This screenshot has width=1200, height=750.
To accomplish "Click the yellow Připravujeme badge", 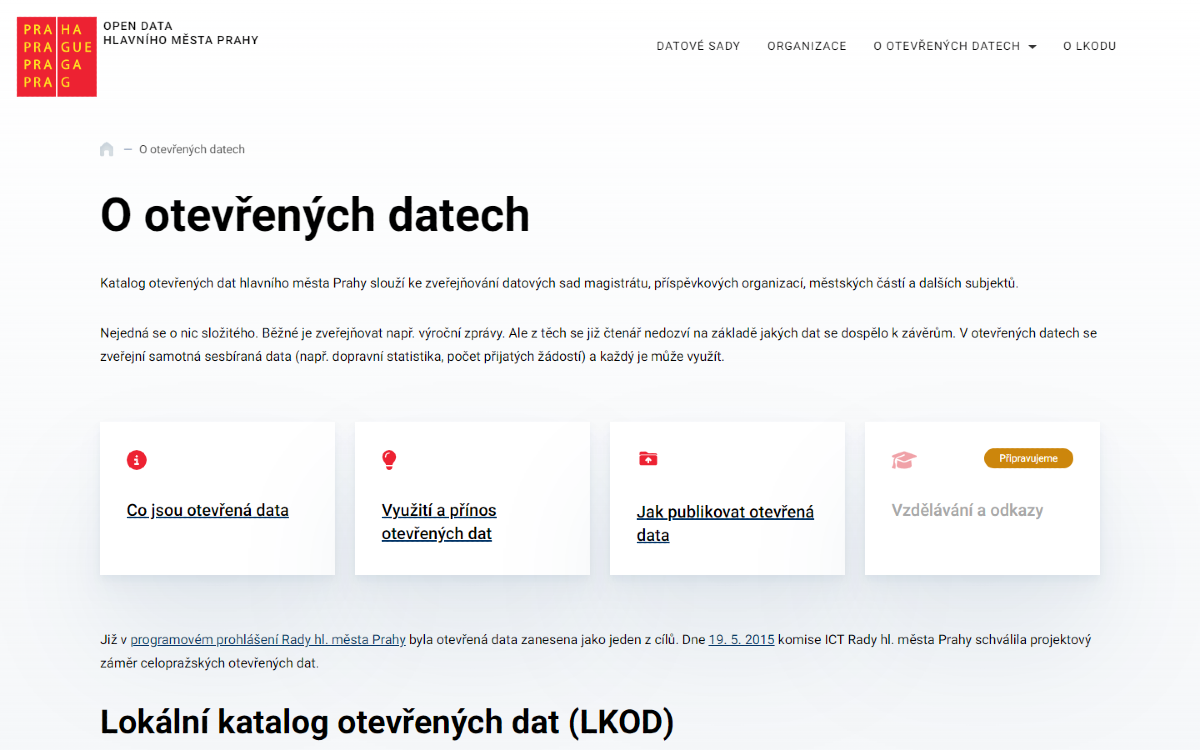I will point(1028,457).
